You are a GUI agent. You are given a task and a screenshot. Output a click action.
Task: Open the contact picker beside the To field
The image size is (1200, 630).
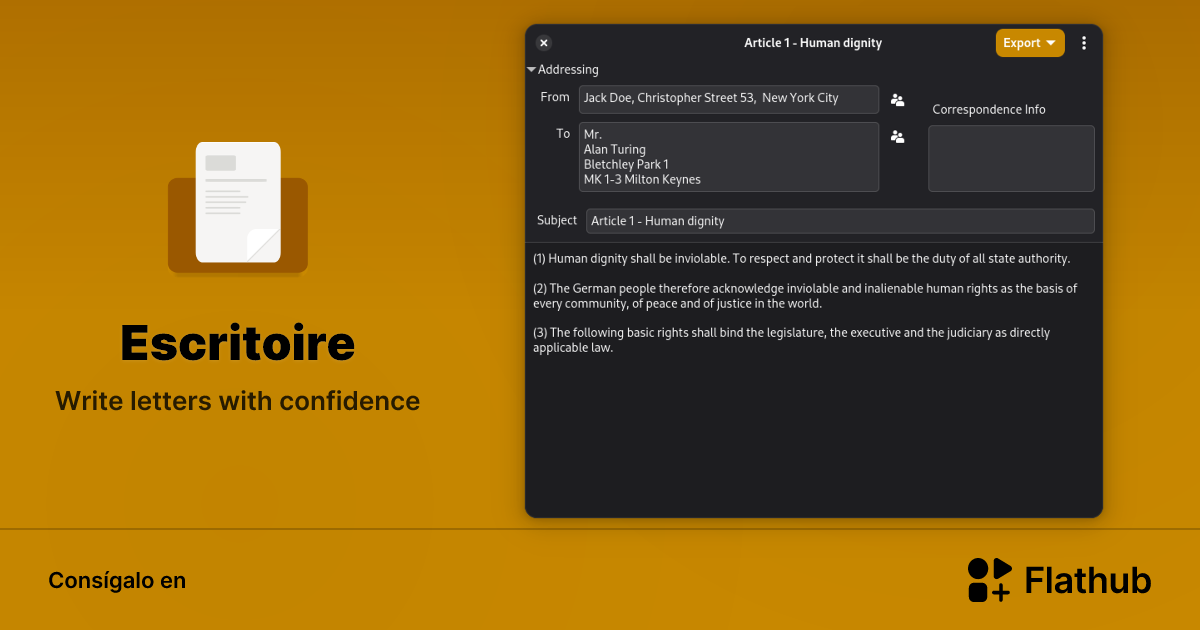click(x=897, y=136)
